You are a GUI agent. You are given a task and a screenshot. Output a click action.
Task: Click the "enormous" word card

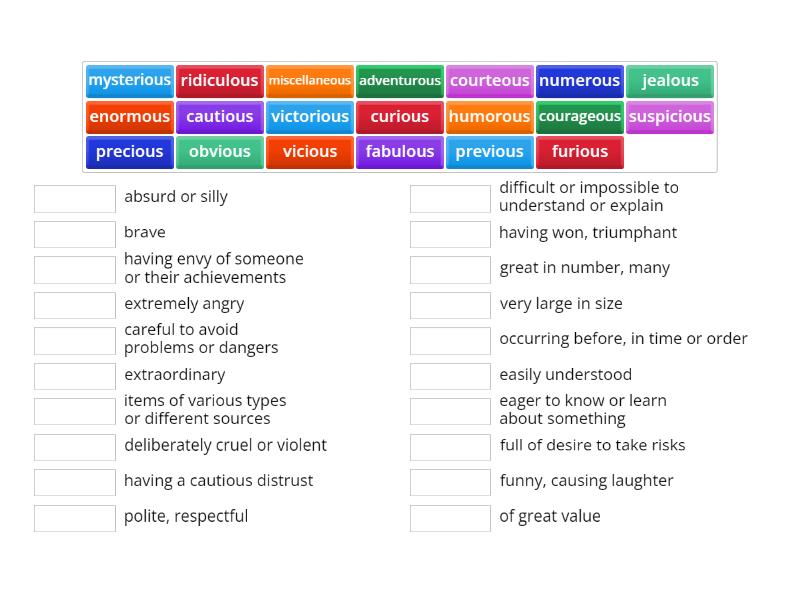tap(129, 117)
